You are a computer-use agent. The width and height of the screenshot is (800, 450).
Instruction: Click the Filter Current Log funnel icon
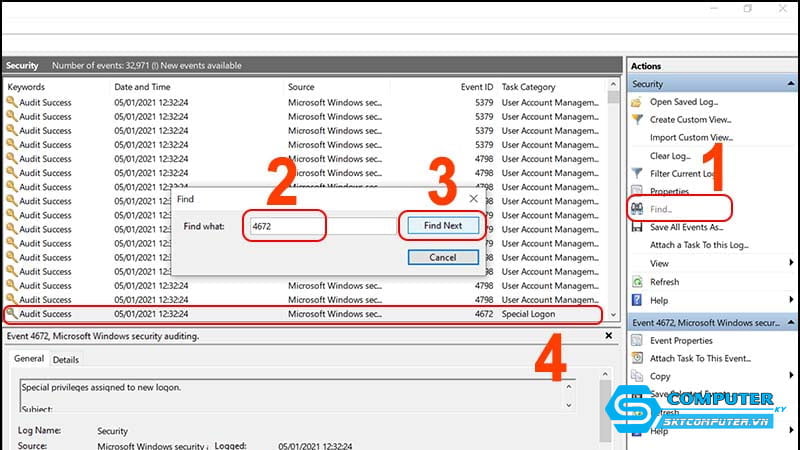coord(638,173)
